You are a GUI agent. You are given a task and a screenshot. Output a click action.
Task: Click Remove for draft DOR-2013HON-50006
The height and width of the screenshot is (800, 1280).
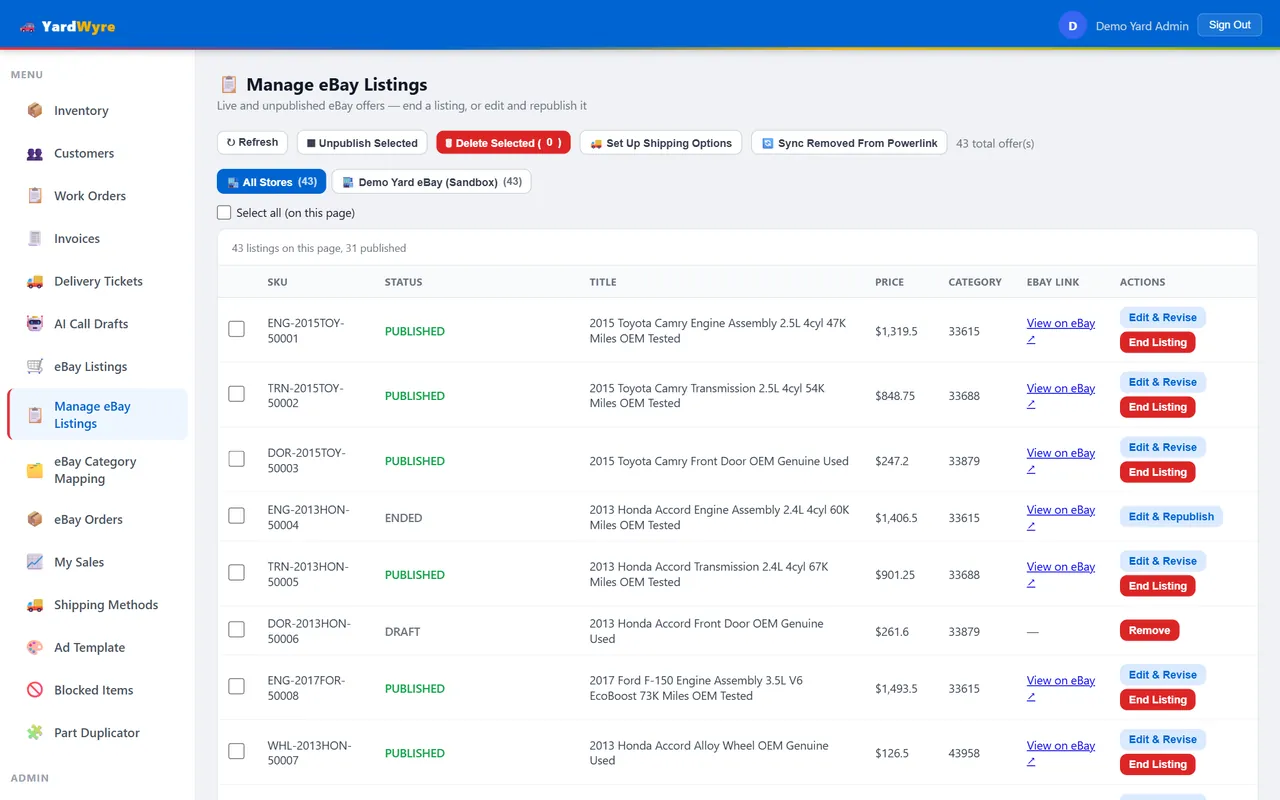(x=1149, y=631)
